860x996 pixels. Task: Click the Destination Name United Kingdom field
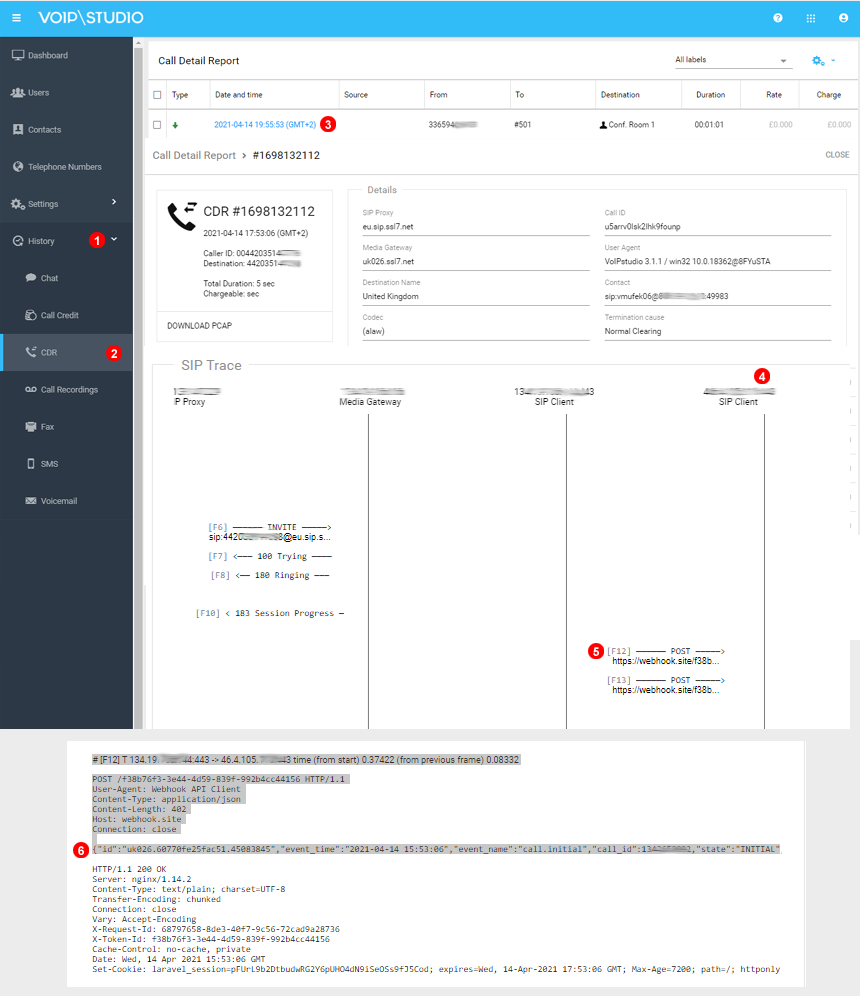(476, 297)
